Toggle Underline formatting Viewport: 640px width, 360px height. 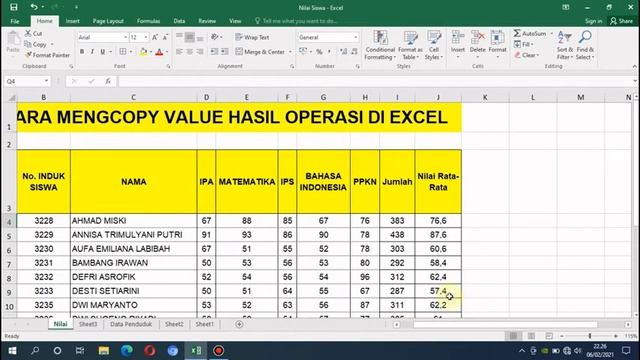coord(102,52)
